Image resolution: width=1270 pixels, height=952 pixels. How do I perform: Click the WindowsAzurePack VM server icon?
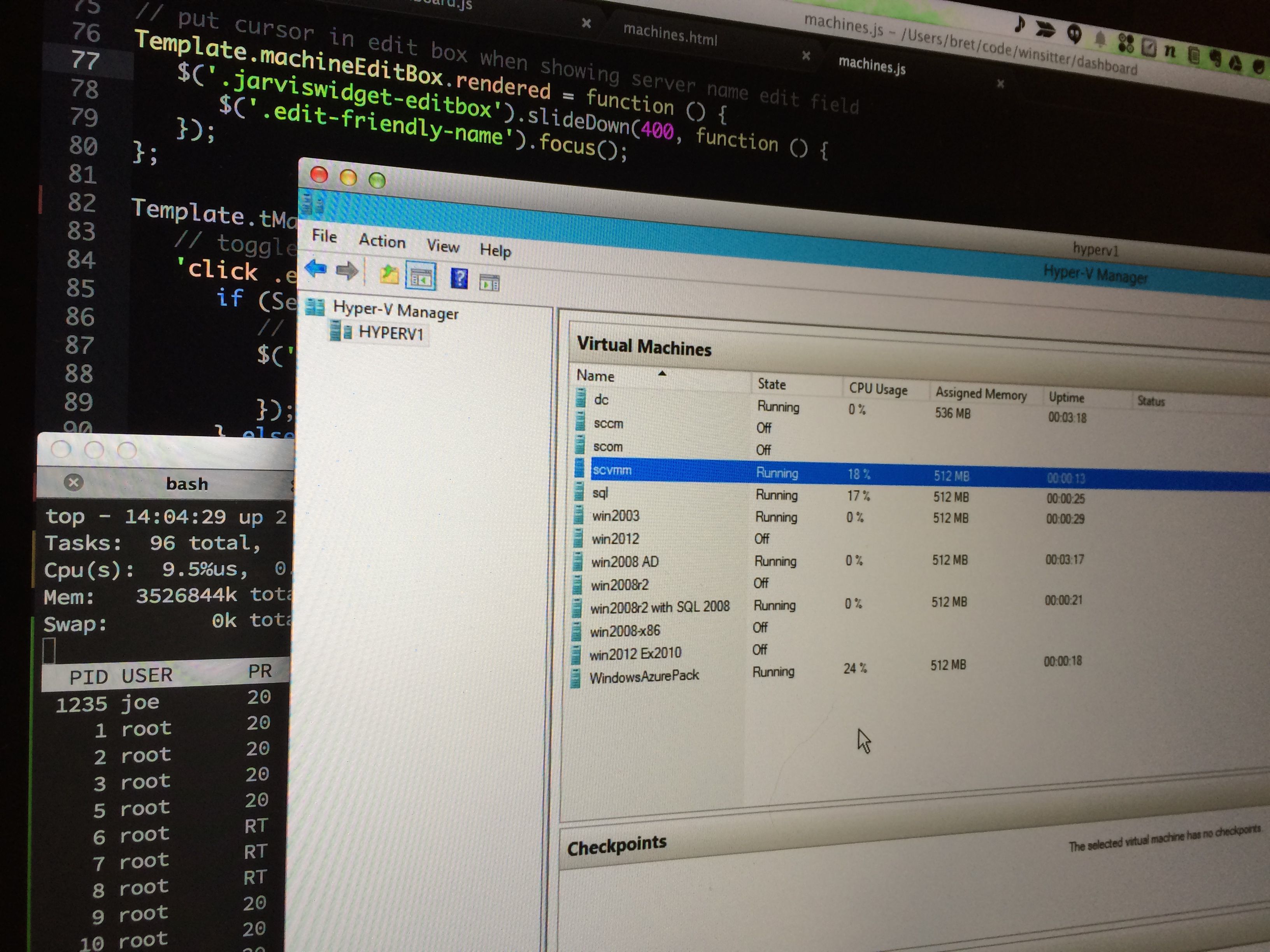(x=575, y=678)
